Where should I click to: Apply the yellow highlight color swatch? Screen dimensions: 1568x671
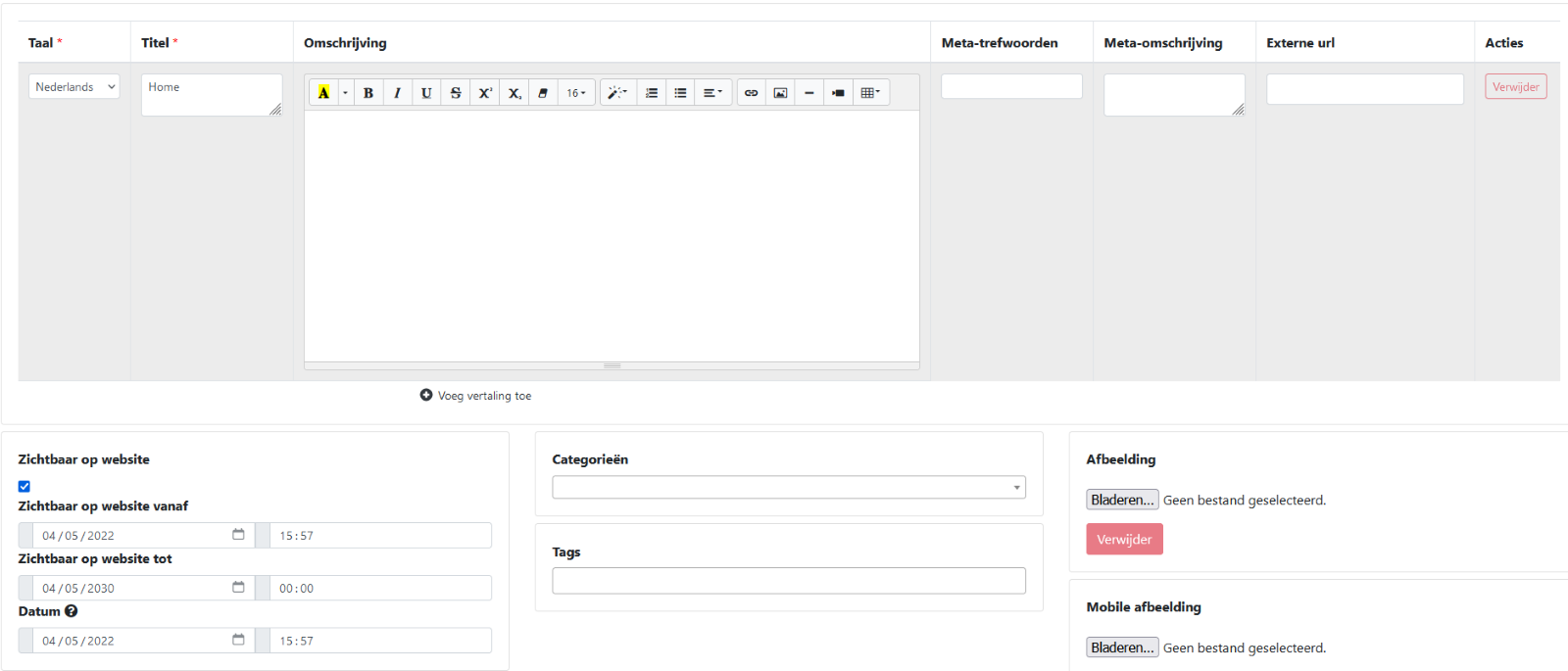(x=323, y=93)
